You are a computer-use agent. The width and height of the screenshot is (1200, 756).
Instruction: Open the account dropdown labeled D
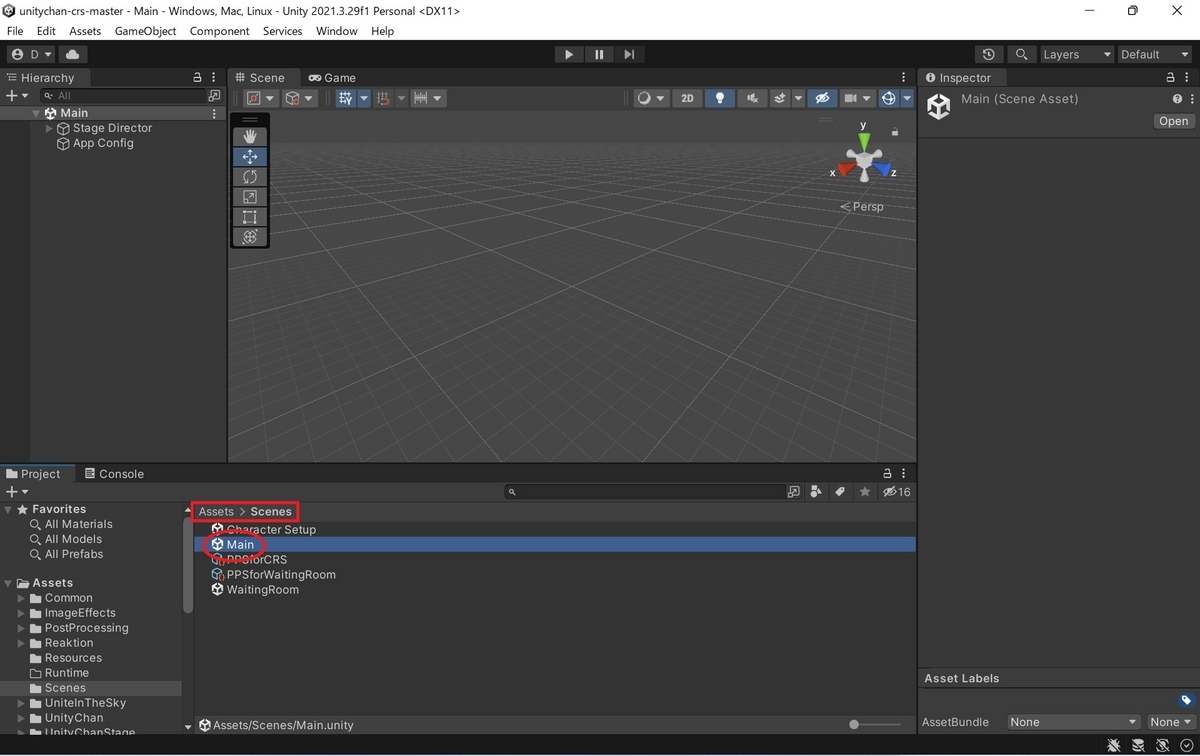(32, 54)
